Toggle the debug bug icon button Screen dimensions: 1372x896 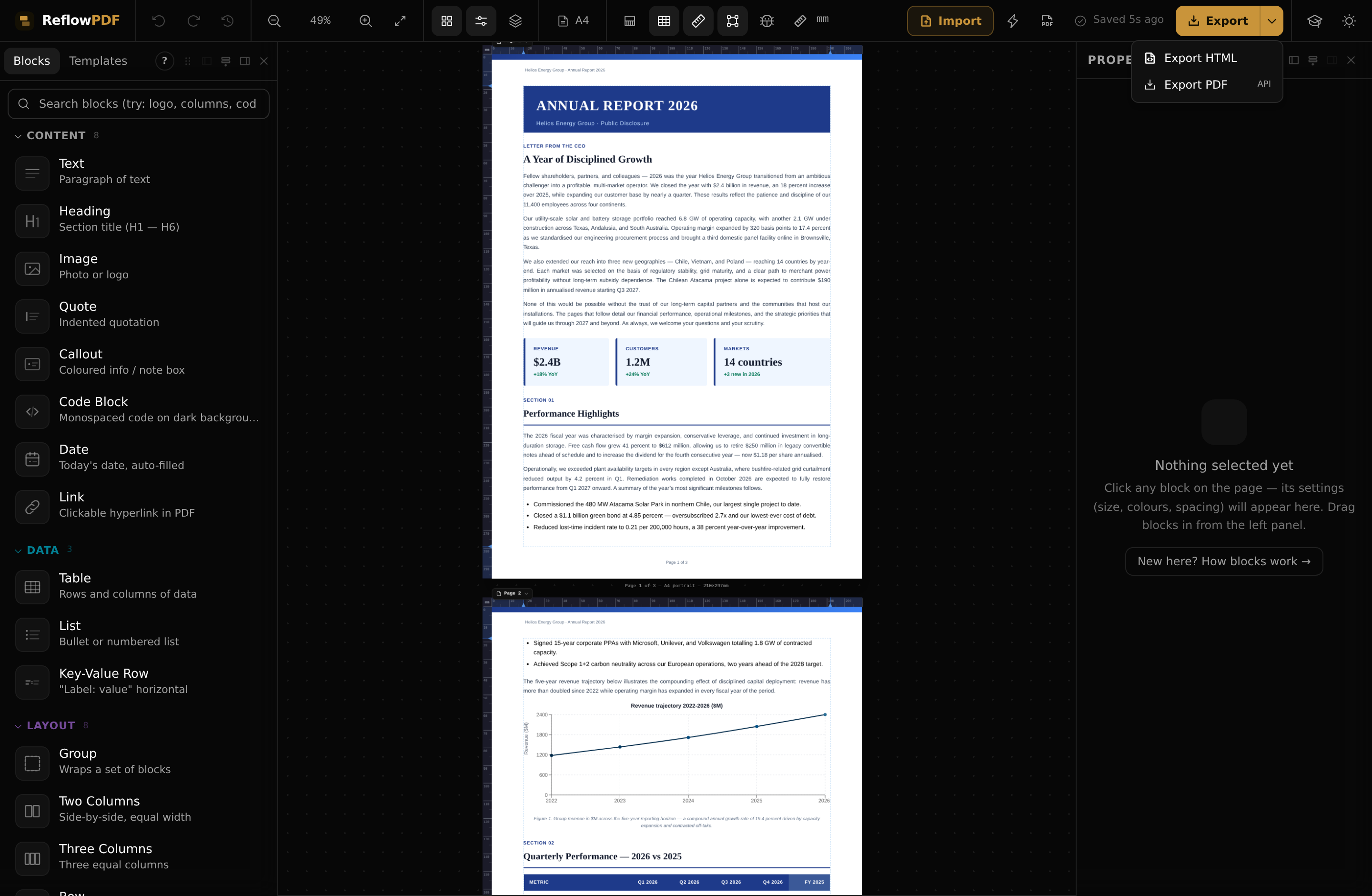coord(767,21)
